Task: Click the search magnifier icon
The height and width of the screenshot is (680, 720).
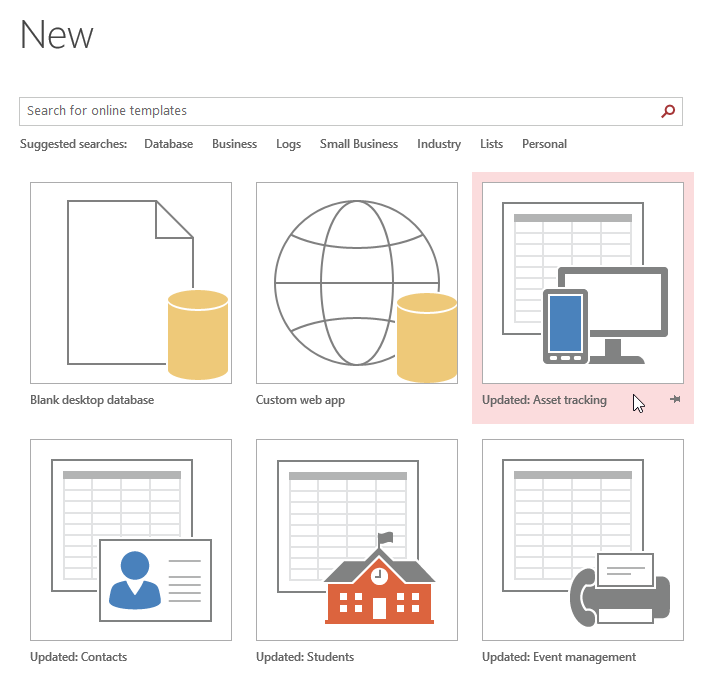Action: click(x=668, y=111)
